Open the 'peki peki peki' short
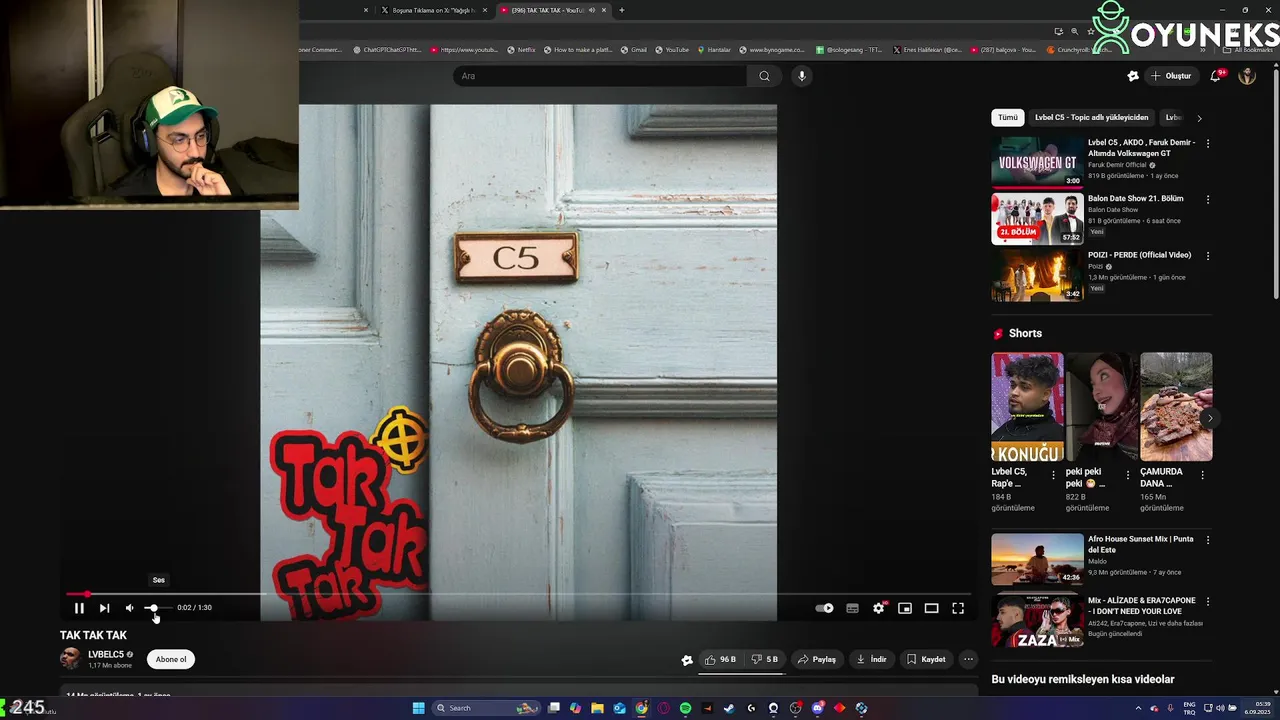 (x=1101, y=407)
